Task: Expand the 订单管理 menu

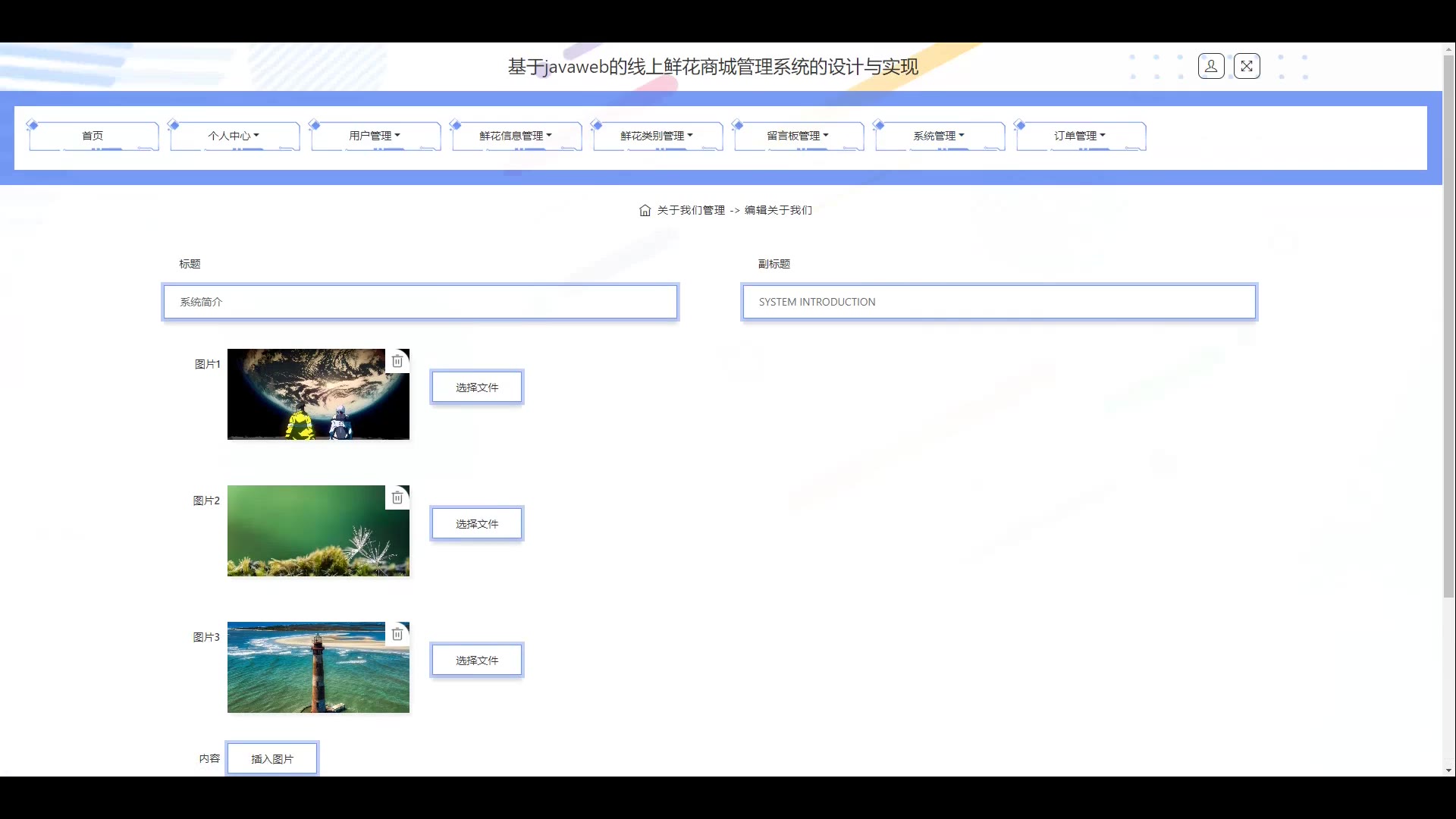Action: pyautogui.click(x=1080, y=136)
